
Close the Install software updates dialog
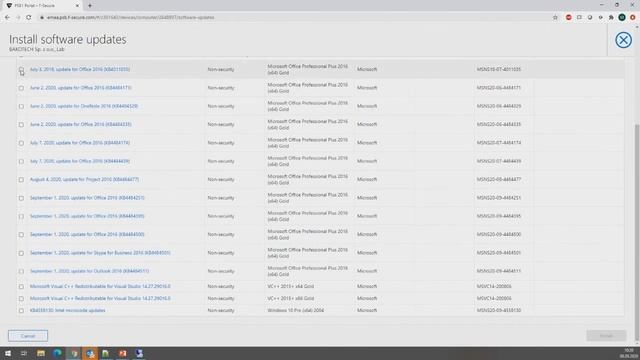pyautogui.click(x=623, y=40)
